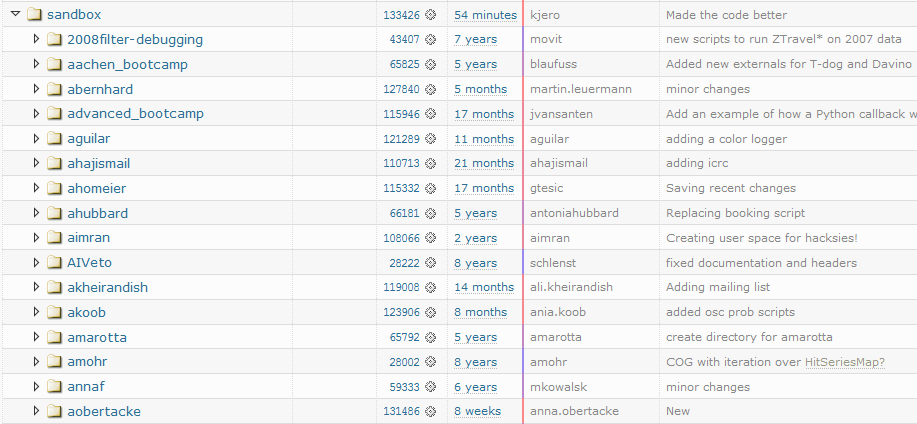
Task: Click the sandbox folder icon
Action: [x=34, y=14]
